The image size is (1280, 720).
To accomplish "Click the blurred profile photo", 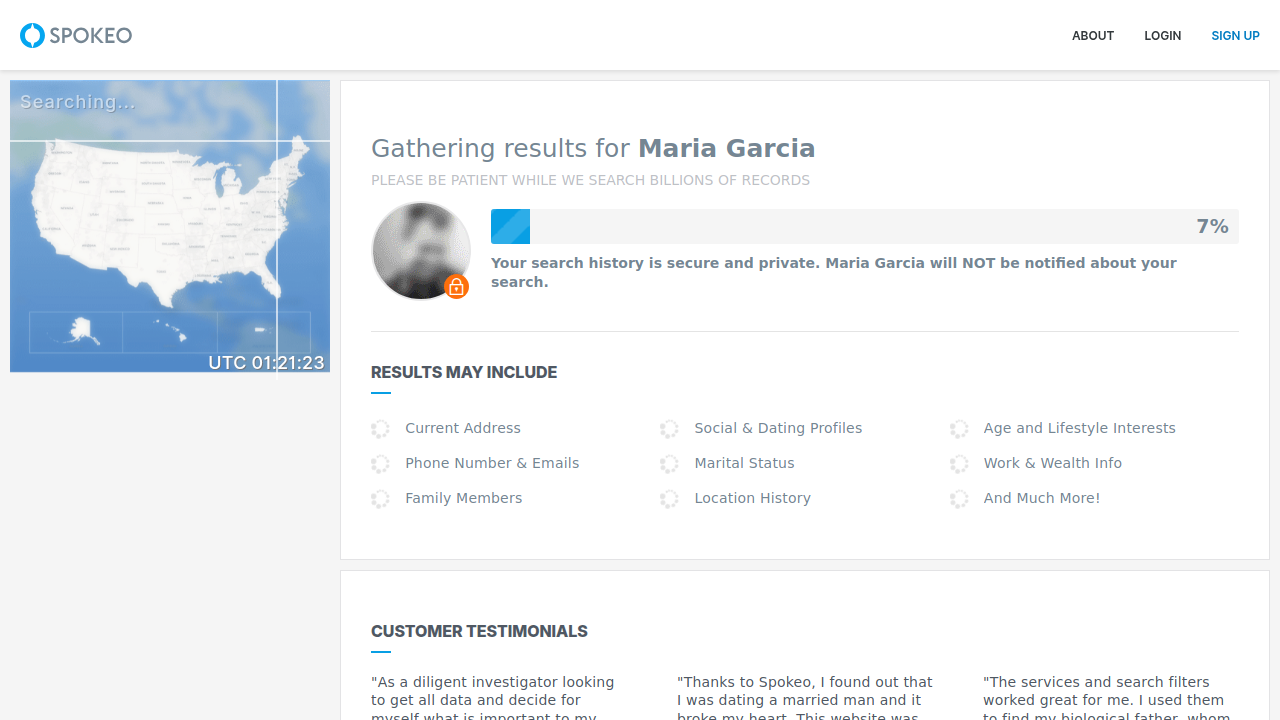I will tap(420, 250).
